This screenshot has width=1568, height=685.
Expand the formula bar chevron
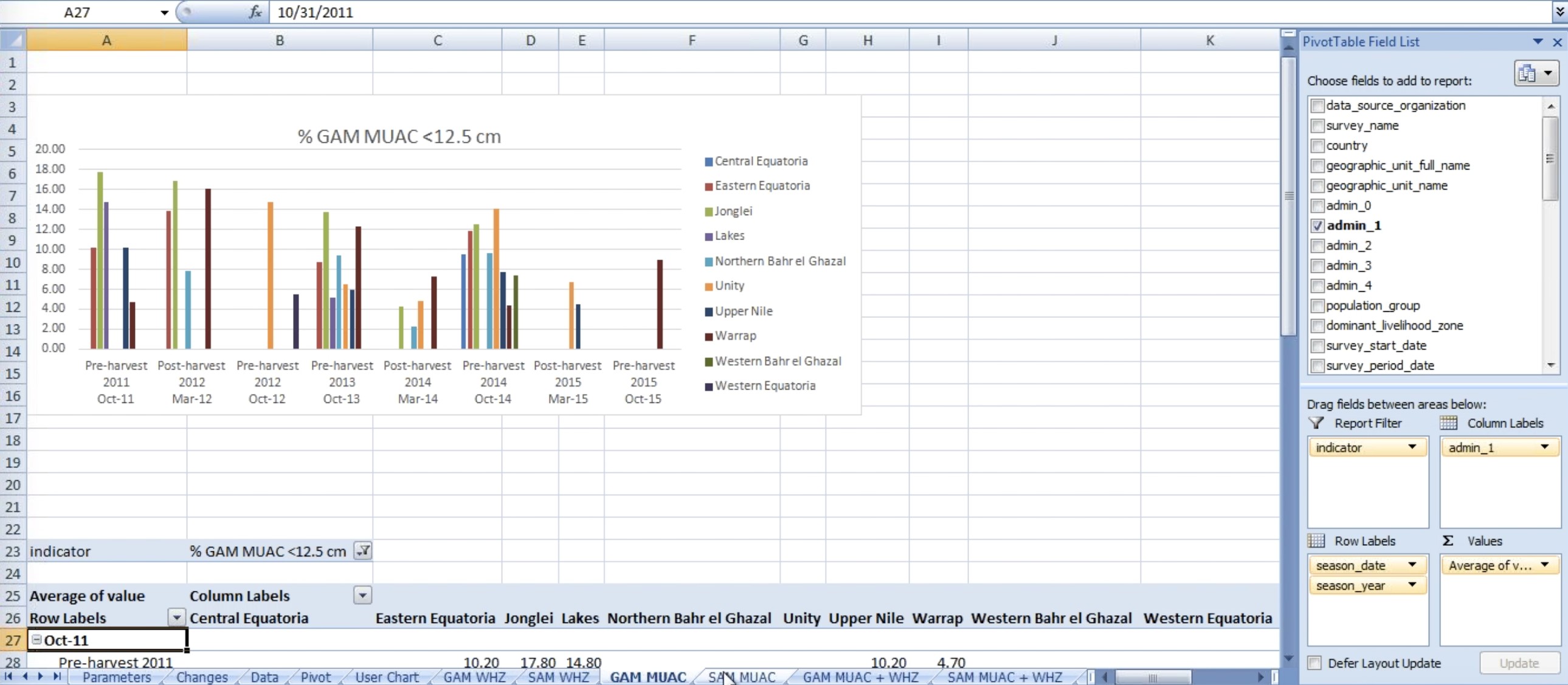1560,12
